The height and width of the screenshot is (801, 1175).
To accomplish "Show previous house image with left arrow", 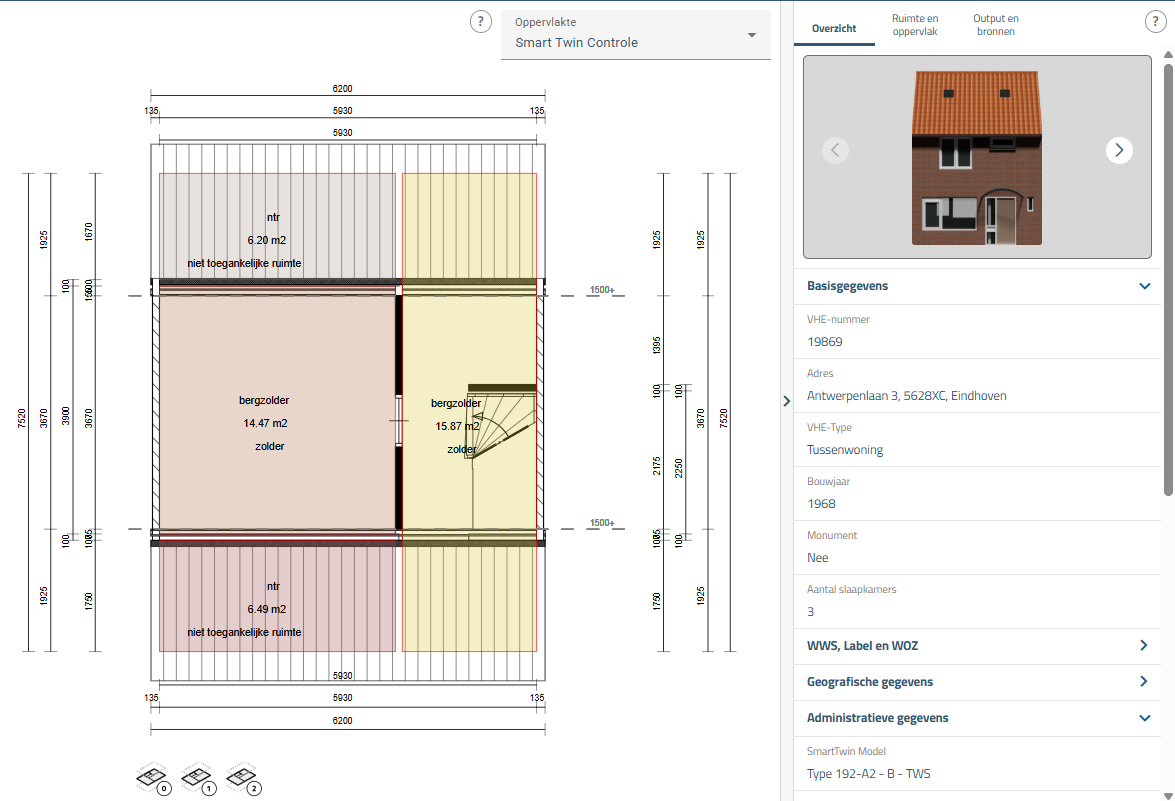I will point(836,150).
